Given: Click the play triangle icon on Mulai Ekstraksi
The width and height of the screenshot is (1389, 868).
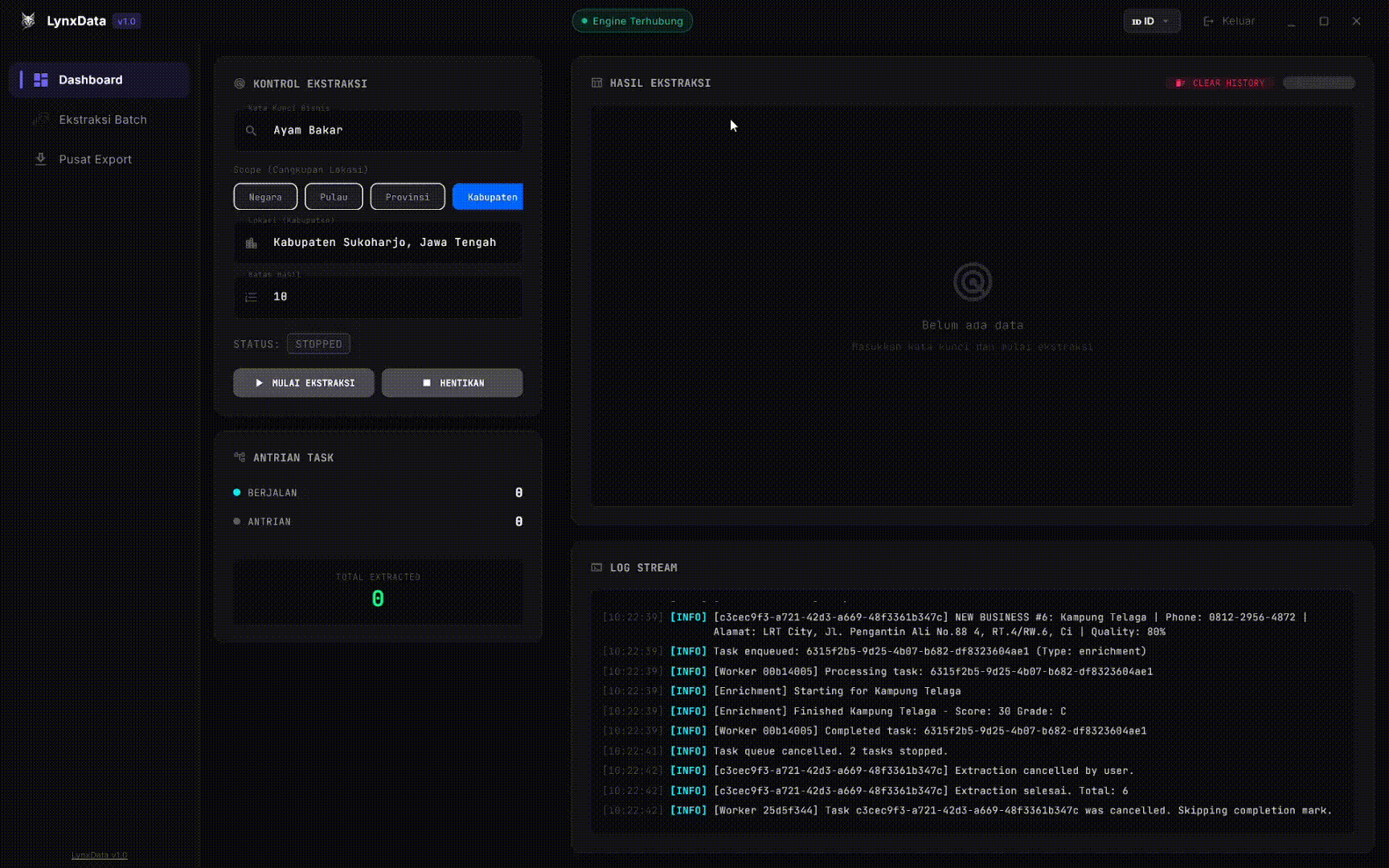Looking at the screenshot, I should click(259, 383).
